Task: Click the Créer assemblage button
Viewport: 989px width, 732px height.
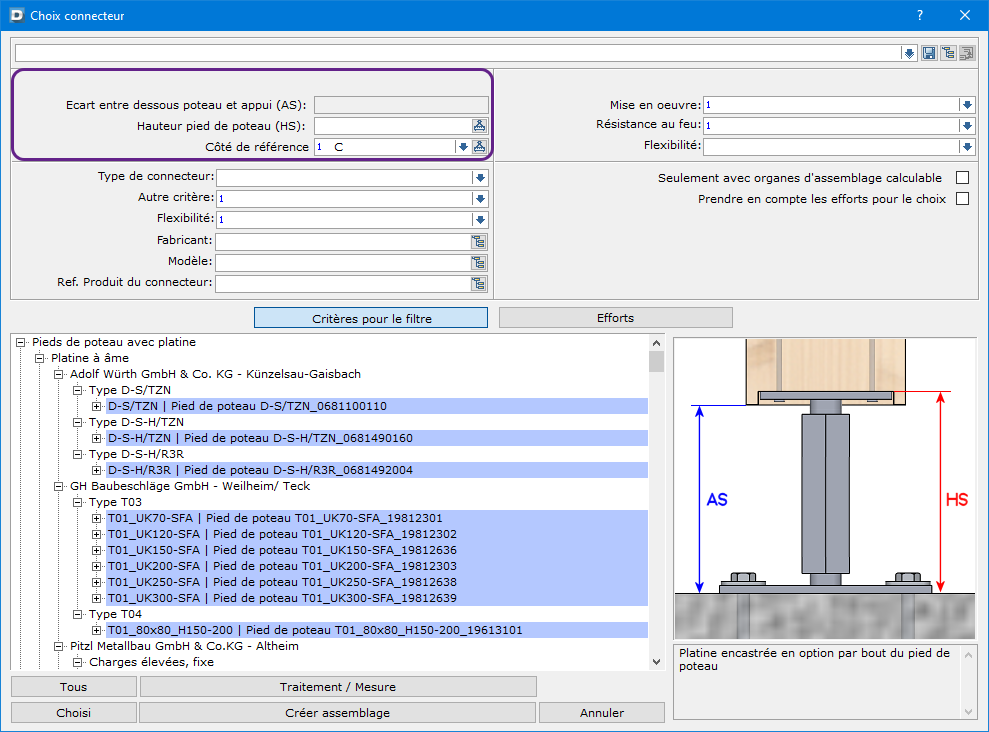Action: 337,713
